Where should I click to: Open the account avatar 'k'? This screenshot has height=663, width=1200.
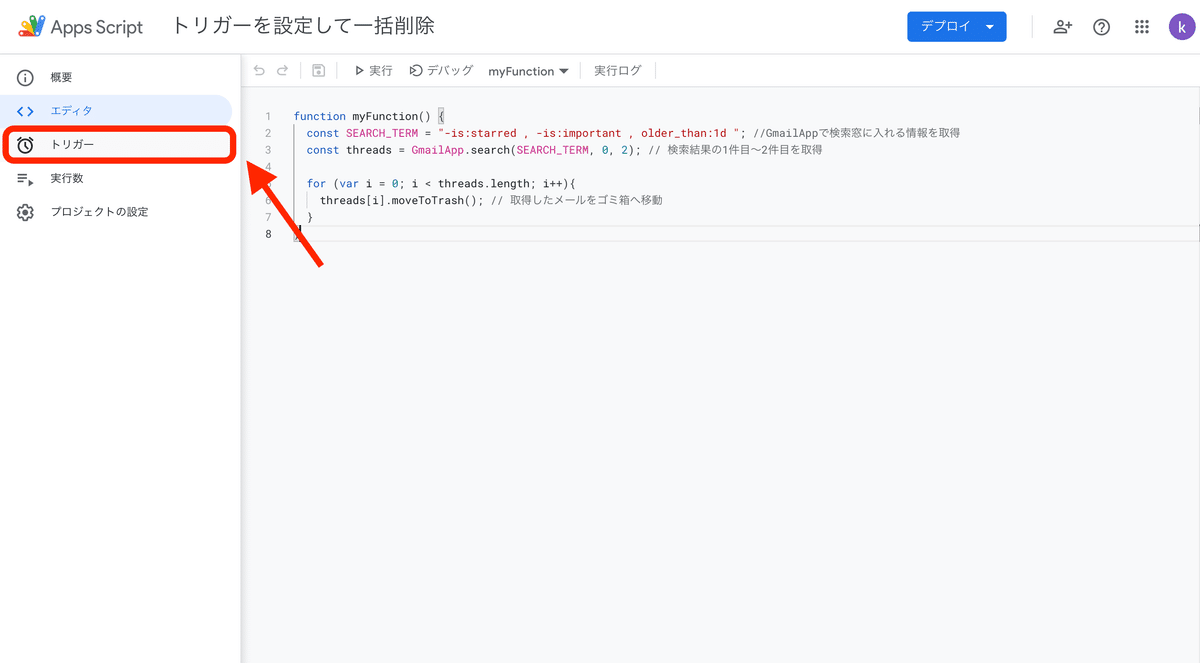[x=1181, y=27]
